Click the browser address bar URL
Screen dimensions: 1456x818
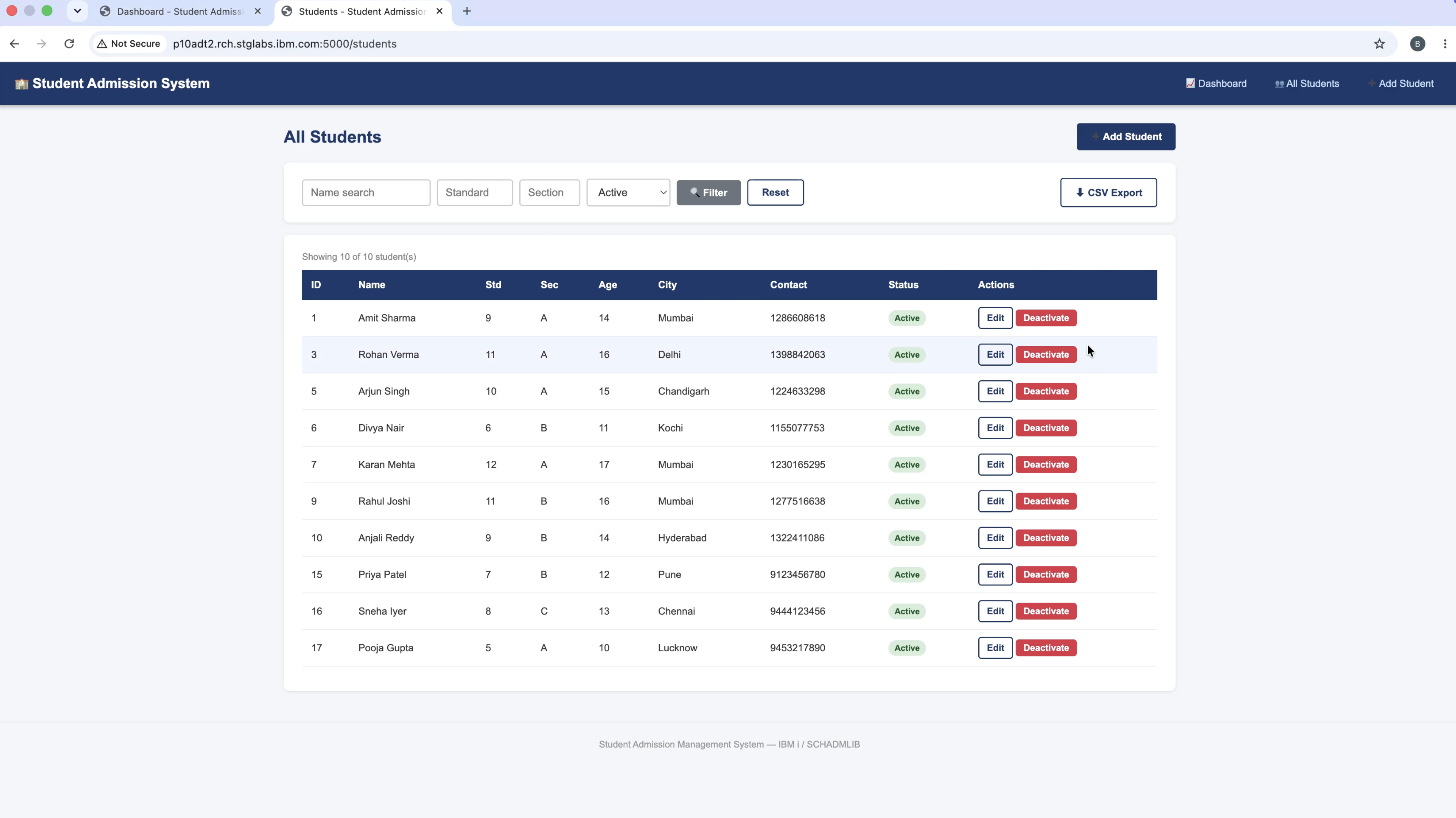click(x=284, y=44)
